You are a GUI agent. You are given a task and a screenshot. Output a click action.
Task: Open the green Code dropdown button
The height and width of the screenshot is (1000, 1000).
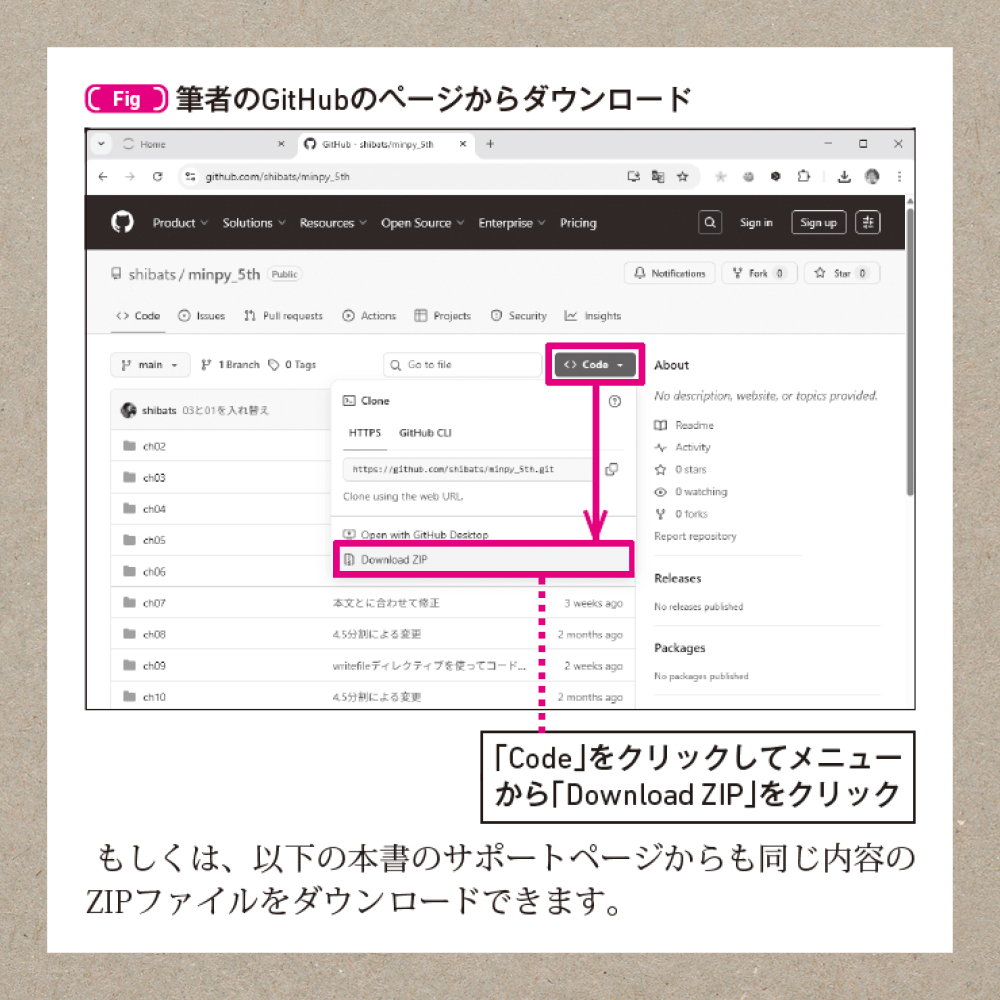pyautogui.click(x=595, y=364)
